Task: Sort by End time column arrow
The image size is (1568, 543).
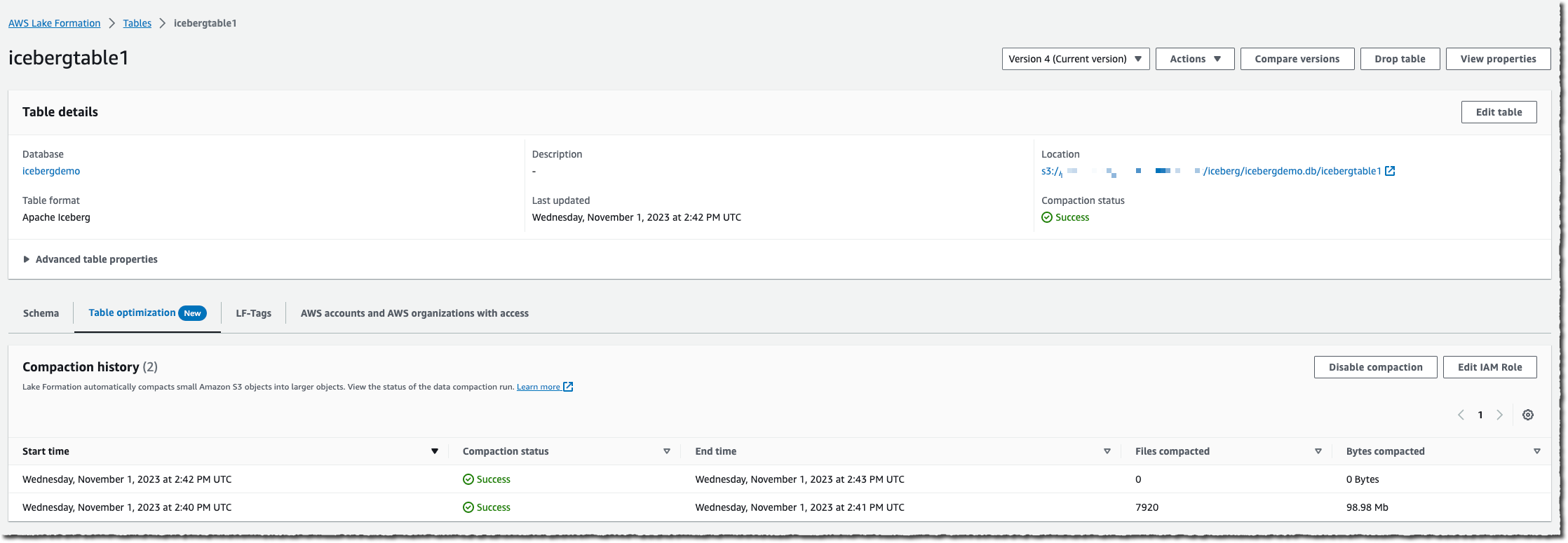Action: (x=1107, y=451)
